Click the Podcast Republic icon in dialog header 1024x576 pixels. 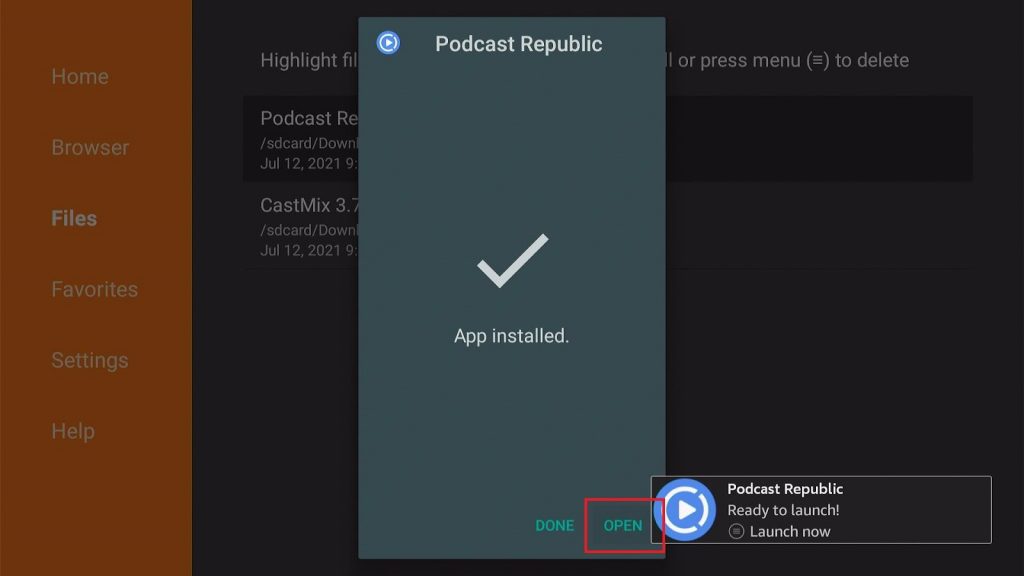388,43
